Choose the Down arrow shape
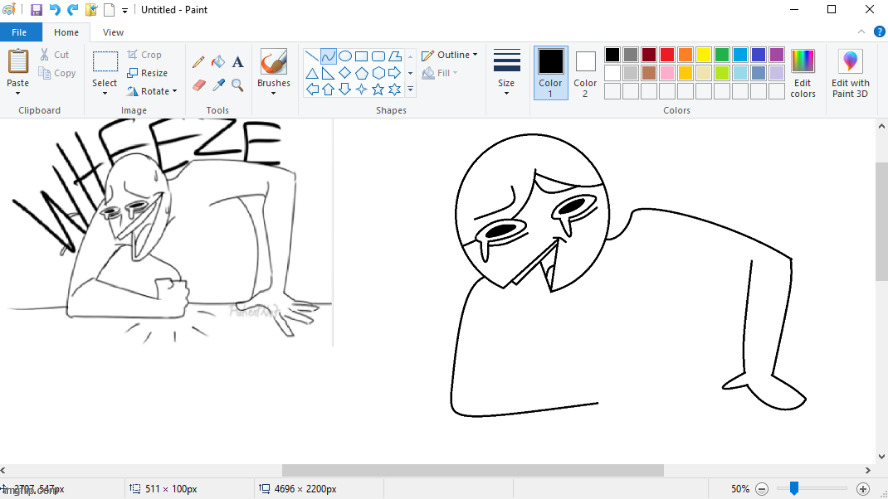The image size is (888, 499). tap(345, 89)
